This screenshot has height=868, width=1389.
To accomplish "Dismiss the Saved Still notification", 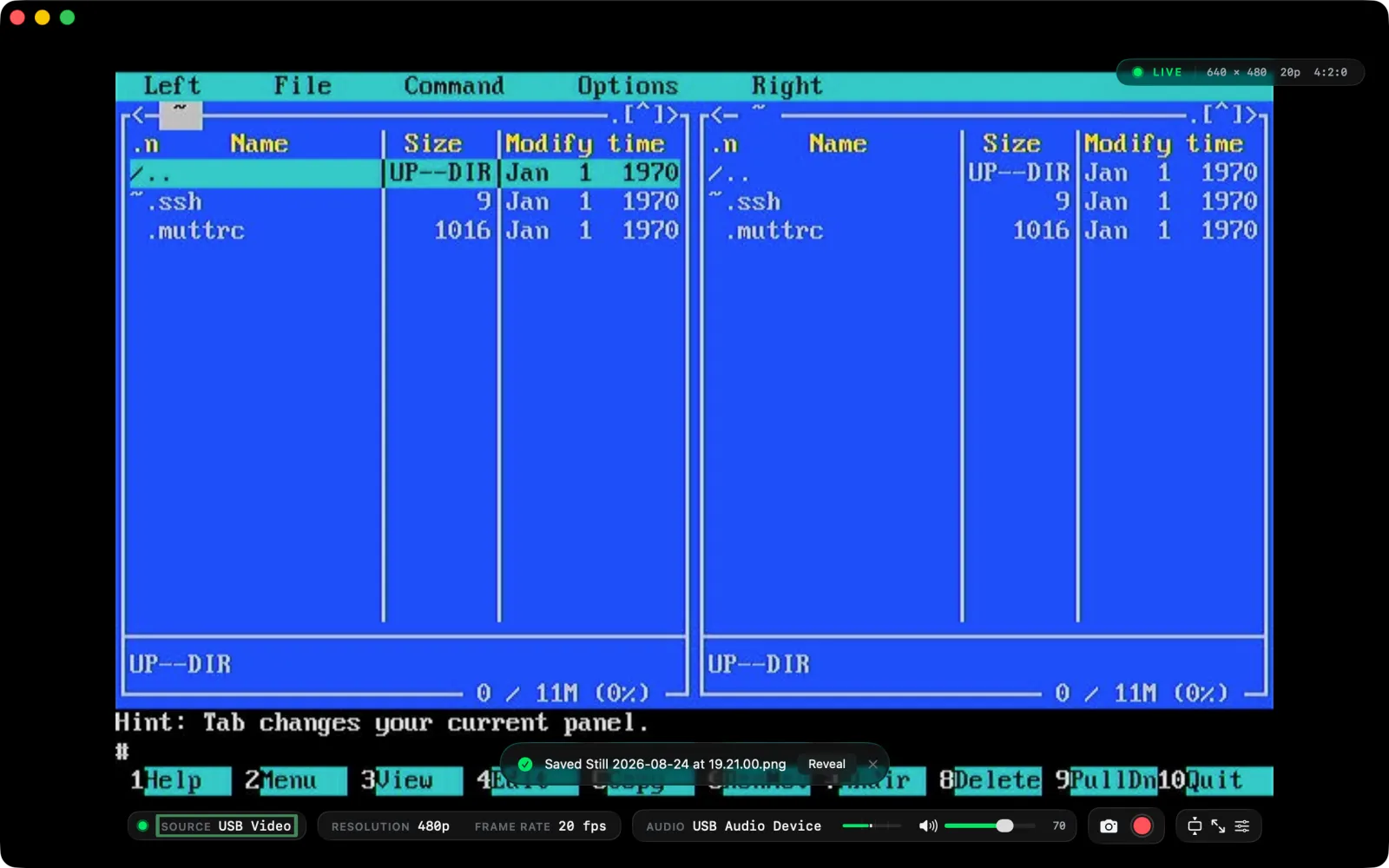I will (872, 764).
